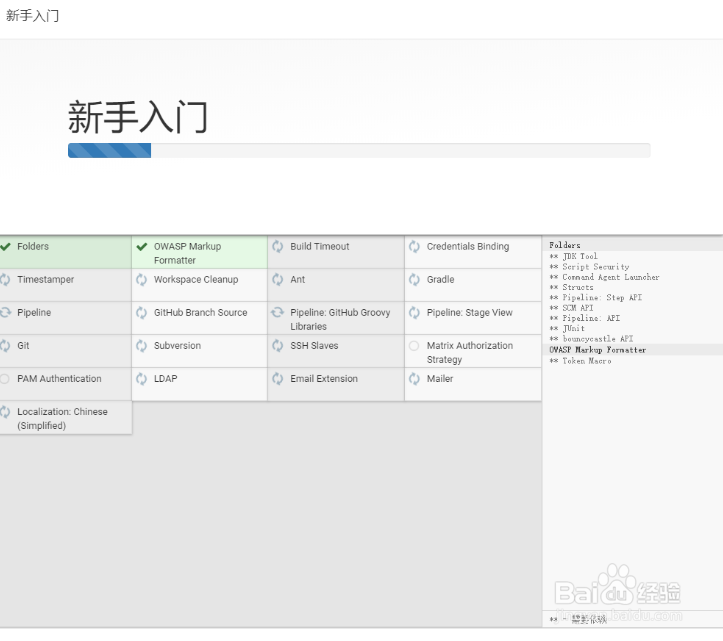Click the sync icon beside Pipeline: GitHub Groovy Libraries
The image size is (723, 641).
pos(278,313)
